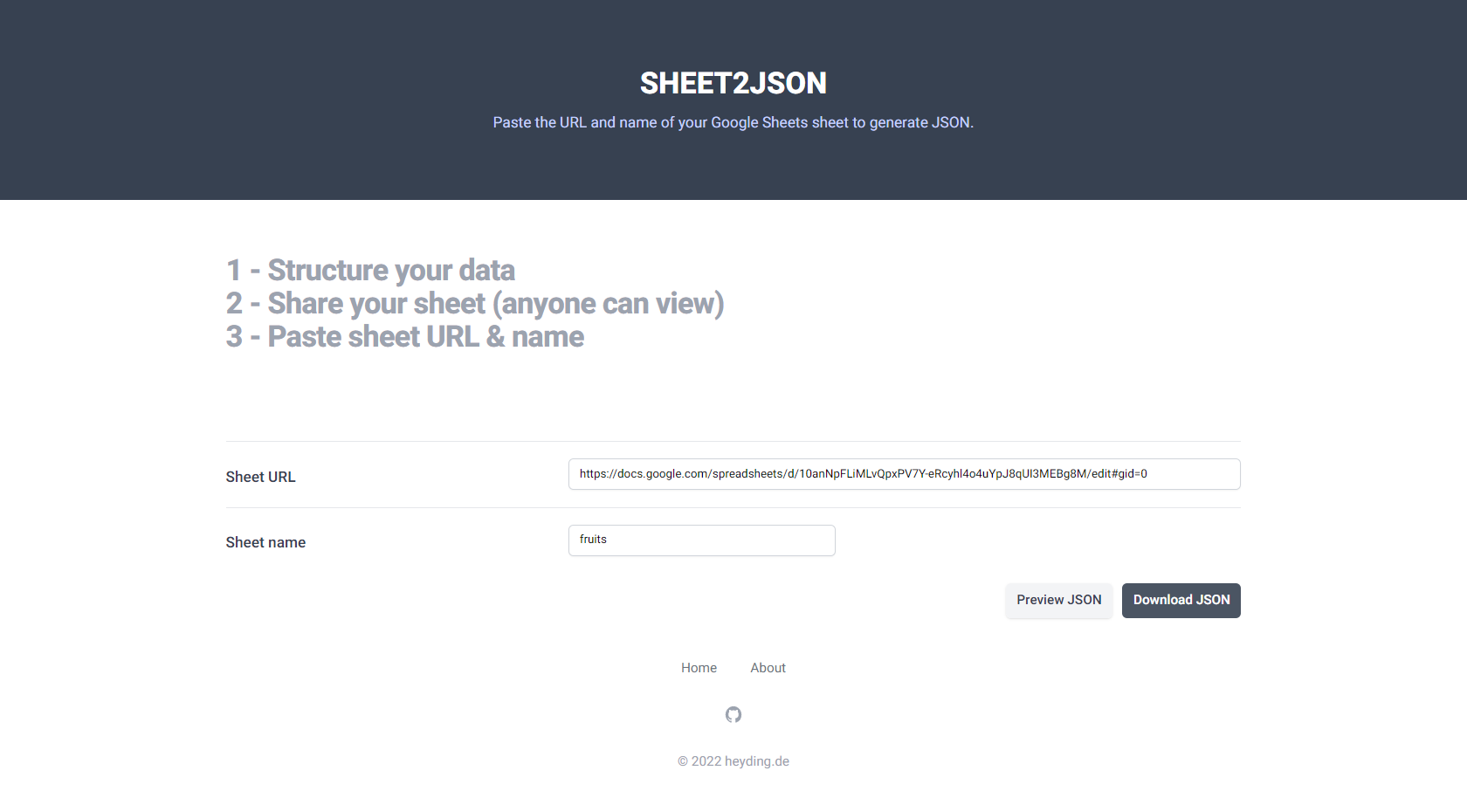Click the pasted Google Sheets URL text
The width and height of the screenshot is (1467, 812).
point(864,473)
